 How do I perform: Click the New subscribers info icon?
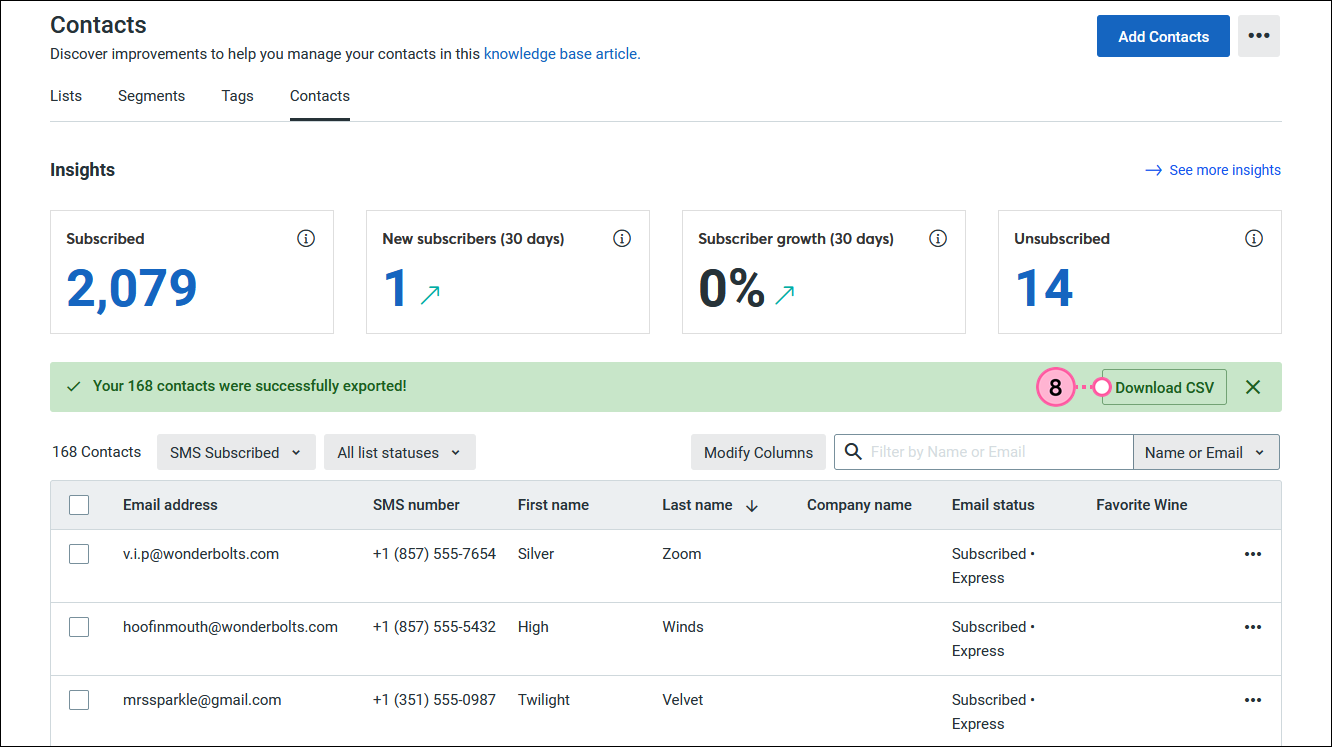point(622,239)
